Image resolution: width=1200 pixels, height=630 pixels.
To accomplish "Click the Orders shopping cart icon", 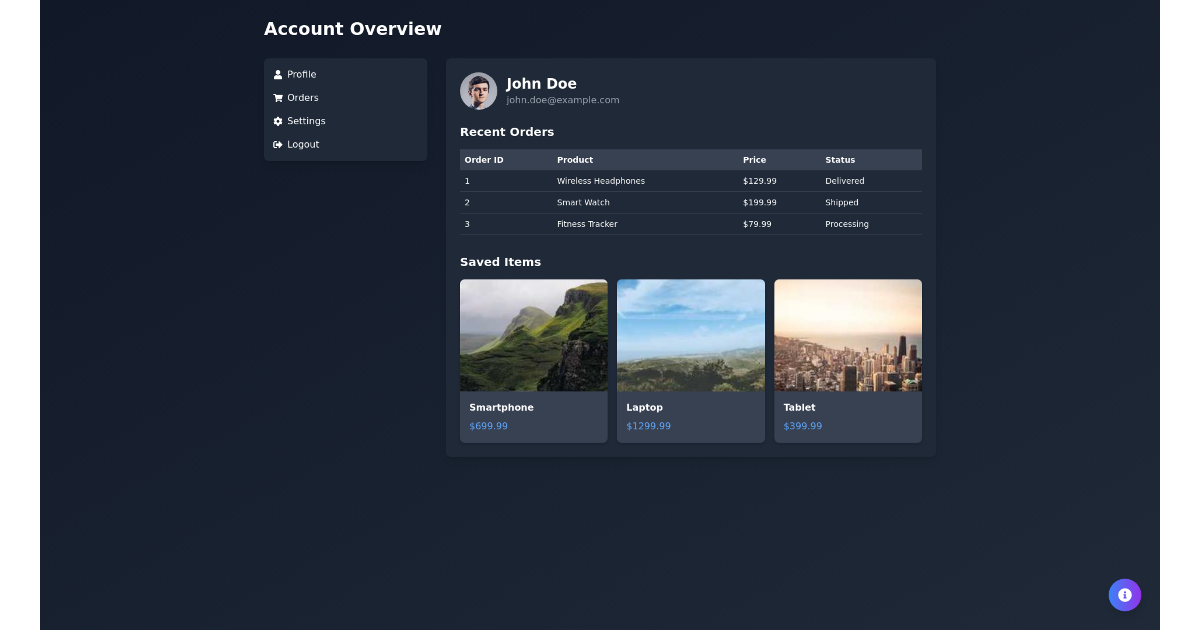I will pyautogui.click(x=277, y=97).
